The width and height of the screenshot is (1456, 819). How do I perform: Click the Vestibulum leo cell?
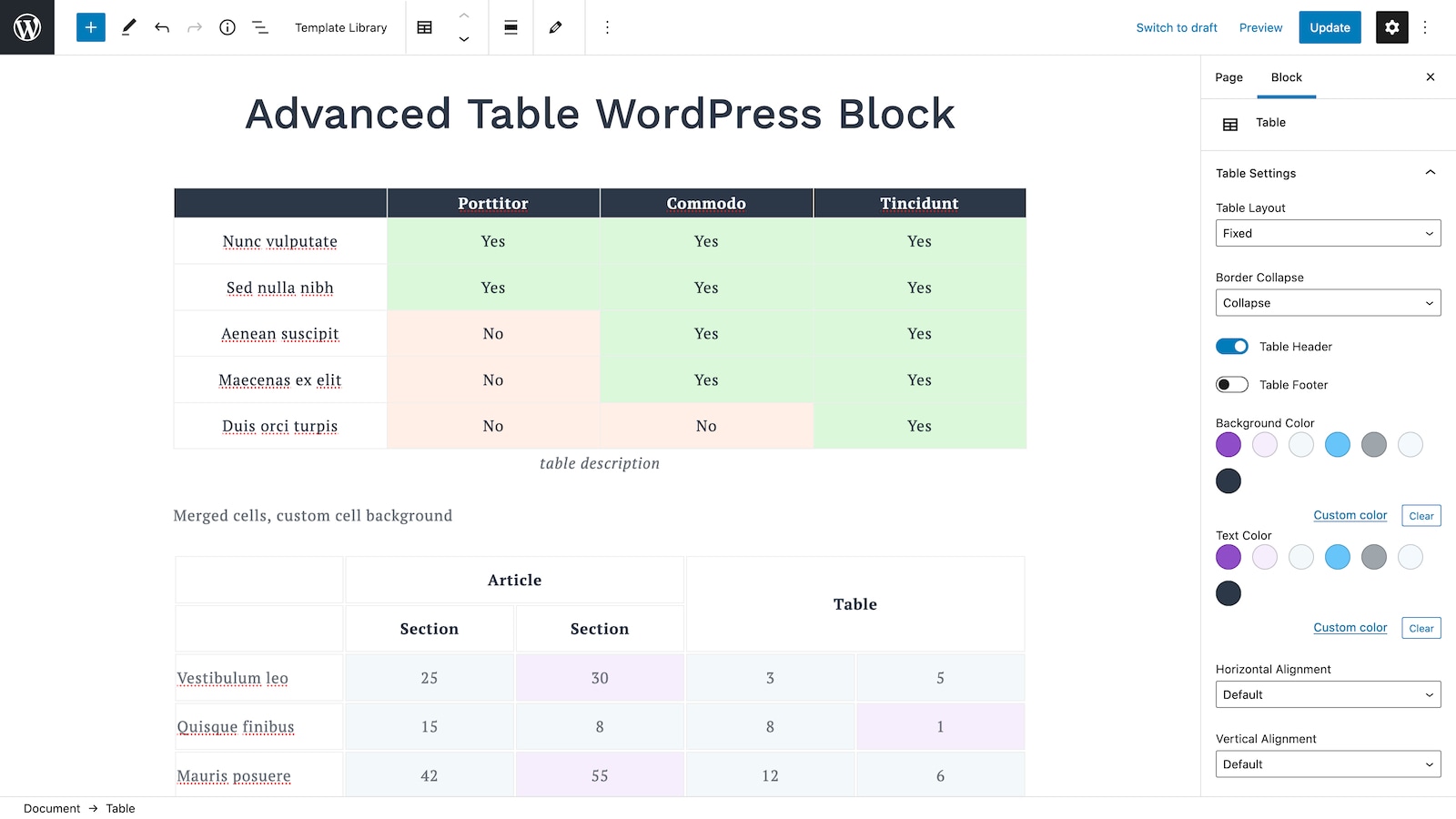pos(259,678)
